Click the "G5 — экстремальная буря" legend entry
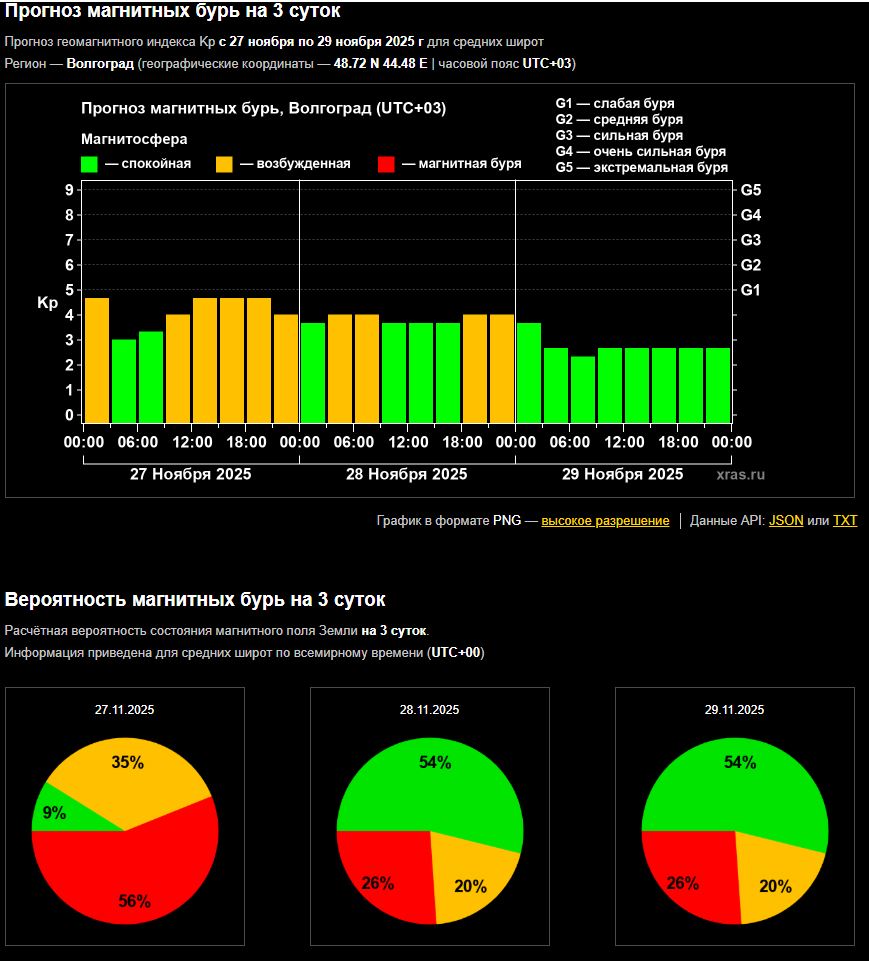Viewport: 869px width, 961px height. [x=641, y=168]
